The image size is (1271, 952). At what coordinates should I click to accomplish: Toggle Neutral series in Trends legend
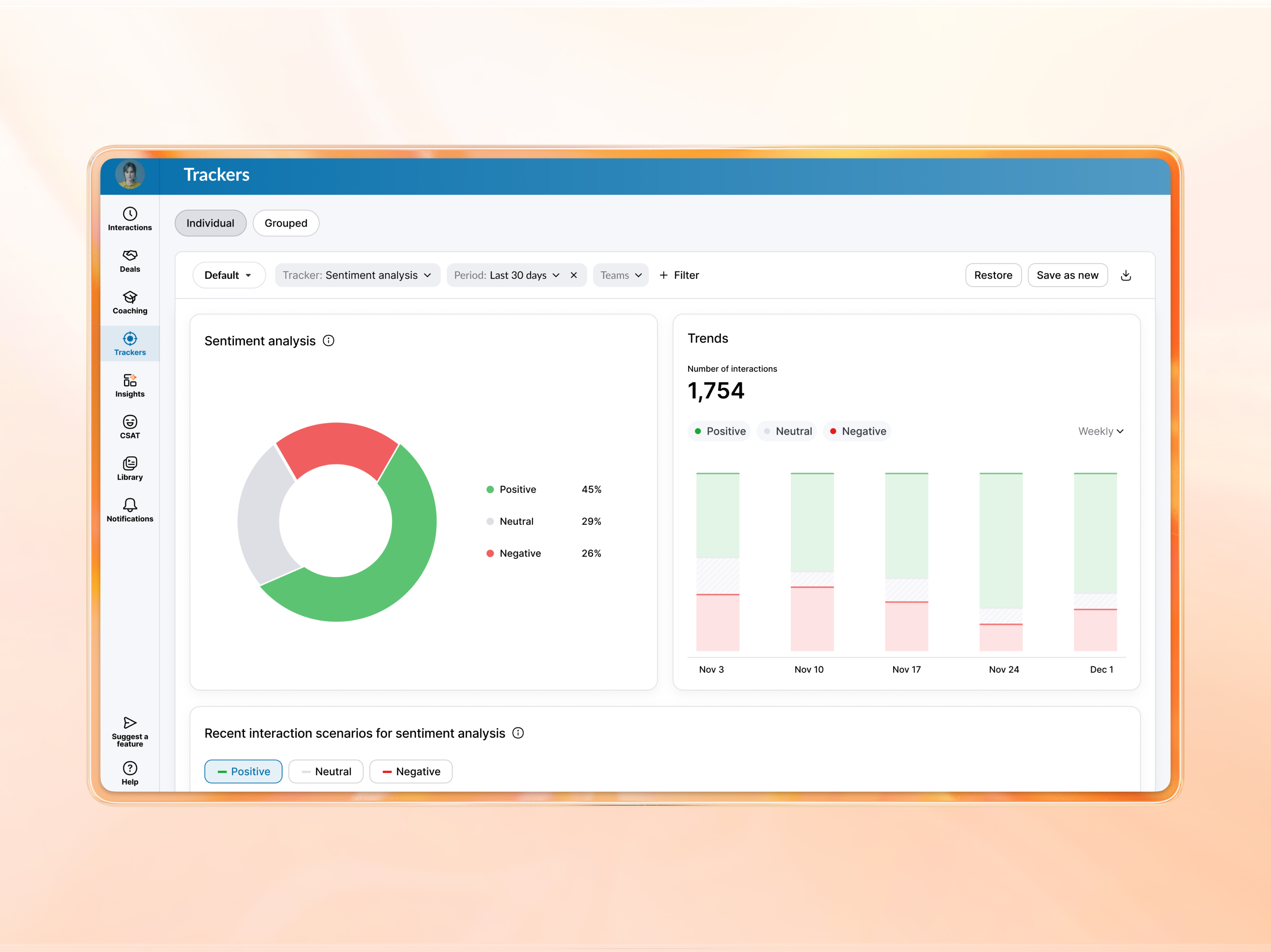point(787,431)
